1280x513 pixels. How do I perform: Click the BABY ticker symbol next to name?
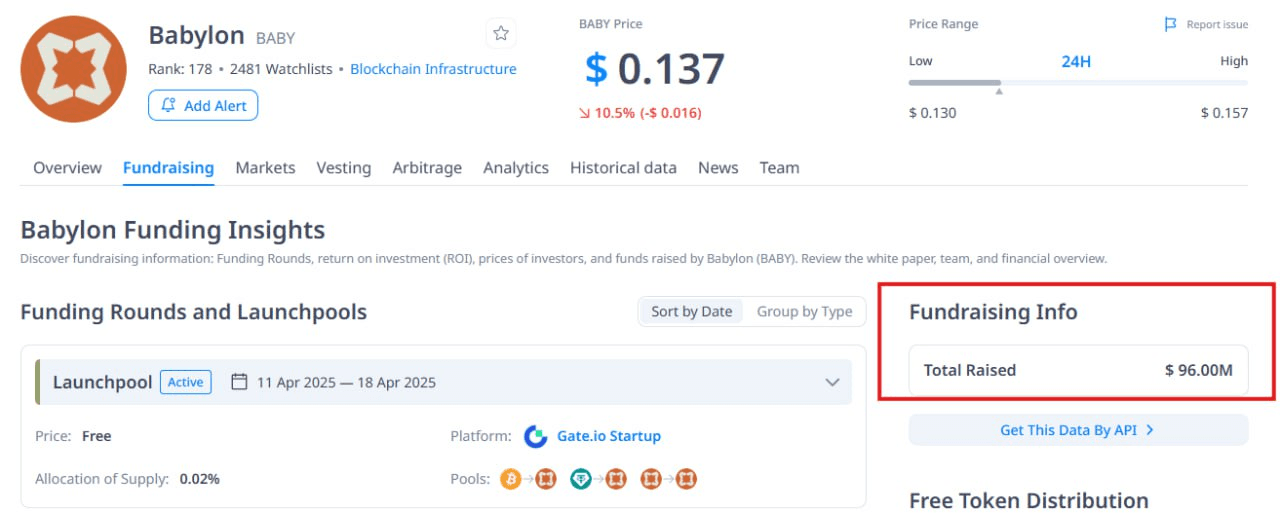[276, 38]
